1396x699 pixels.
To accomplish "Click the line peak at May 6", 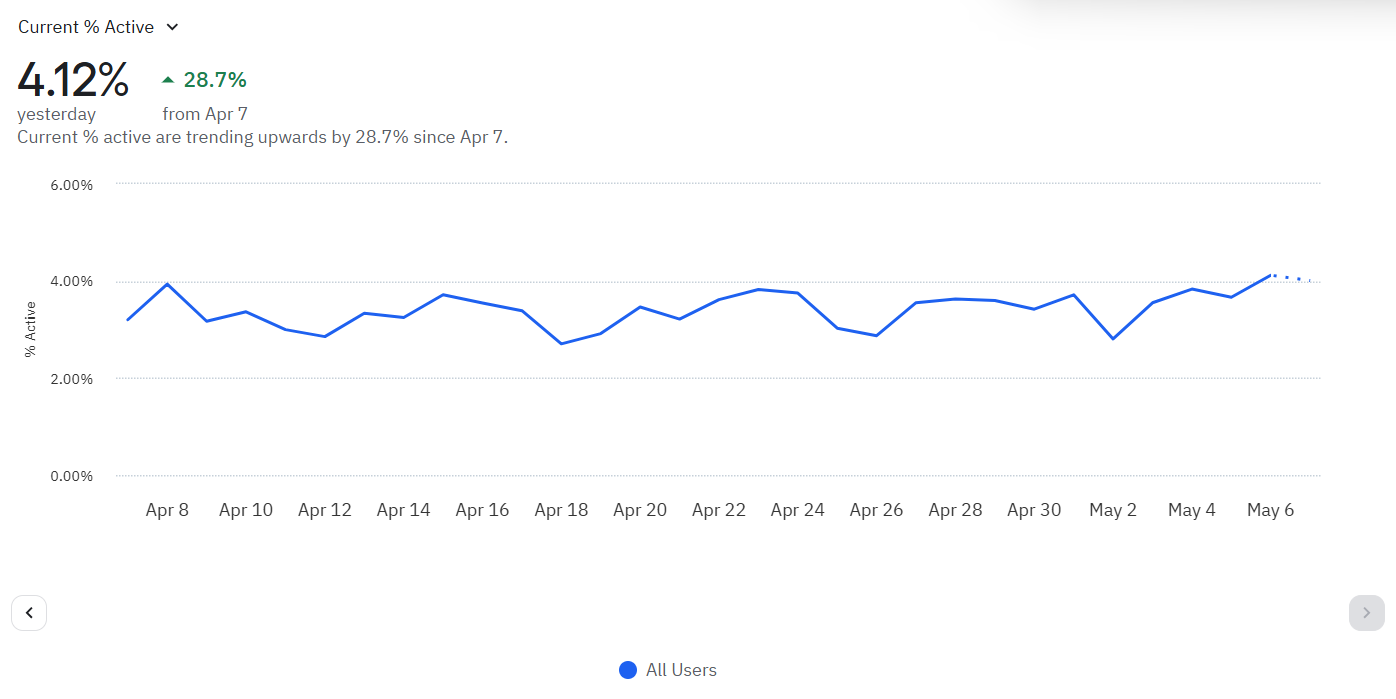I will 1270,275.
